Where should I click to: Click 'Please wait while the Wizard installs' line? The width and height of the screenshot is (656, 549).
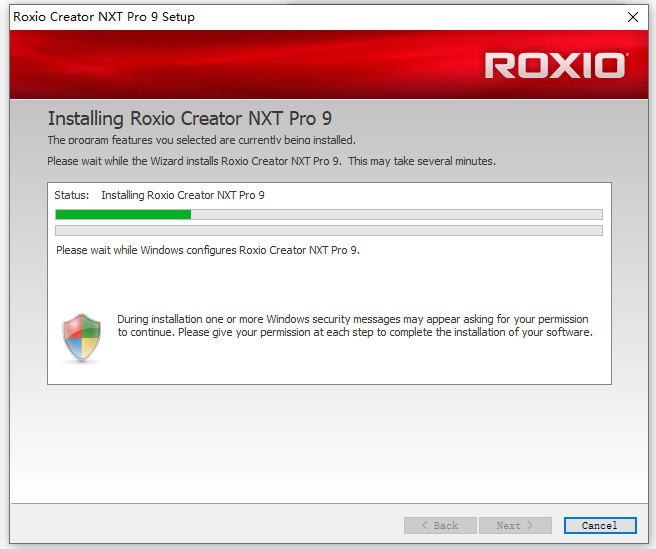(x=271, y=161)
